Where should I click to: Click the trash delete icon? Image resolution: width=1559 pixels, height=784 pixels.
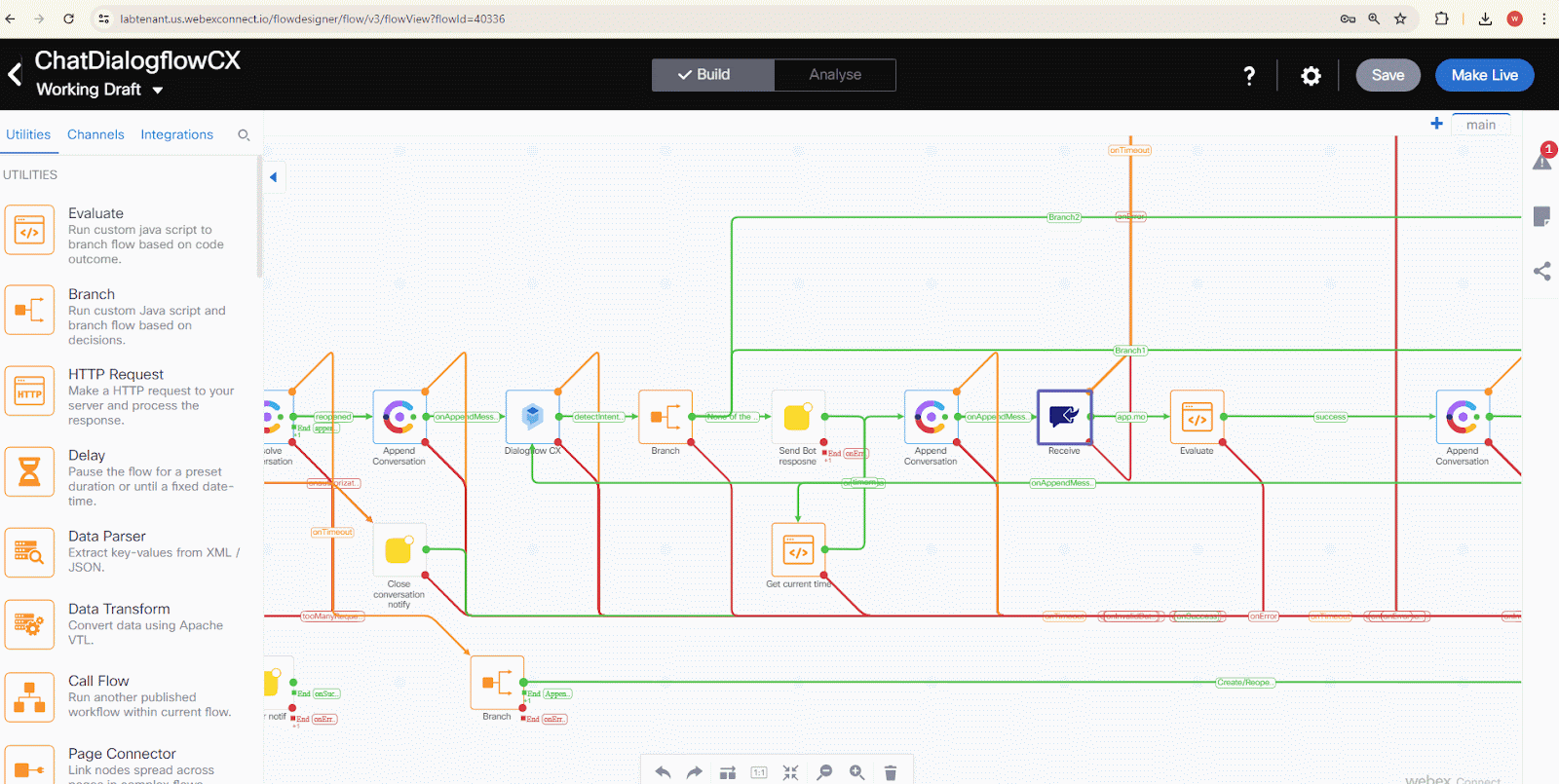(890, 772)
